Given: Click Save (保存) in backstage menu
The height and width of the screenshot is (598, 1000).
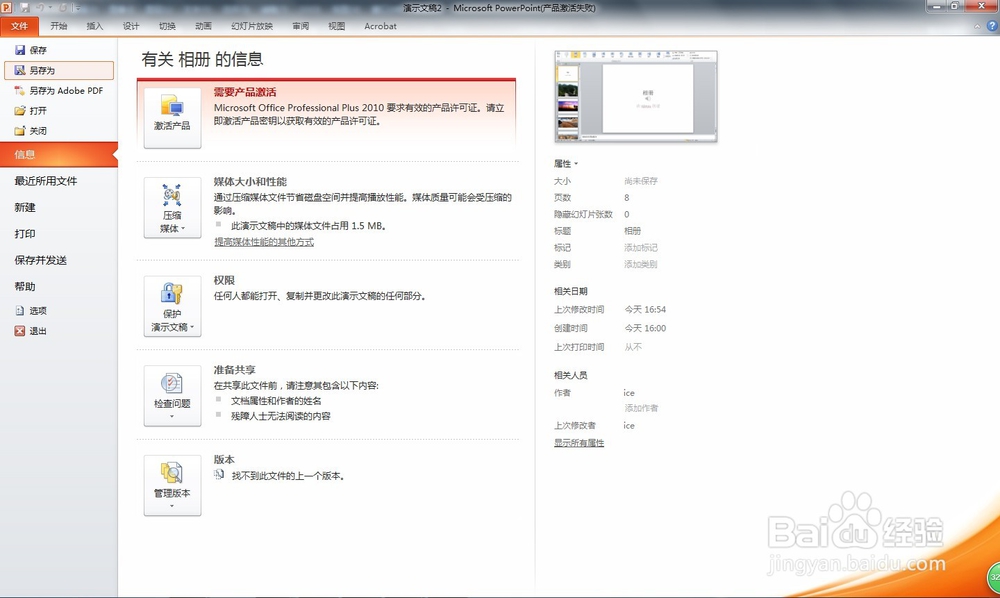Looking at the screenshot, I should [x=31, y=50].
